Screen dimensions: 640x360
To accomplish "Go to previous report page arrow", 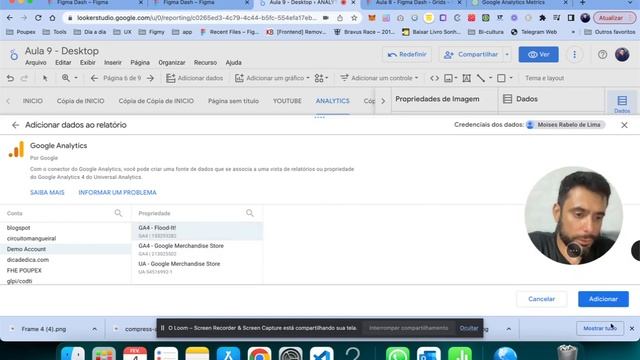I will click(x=94, y=78).
